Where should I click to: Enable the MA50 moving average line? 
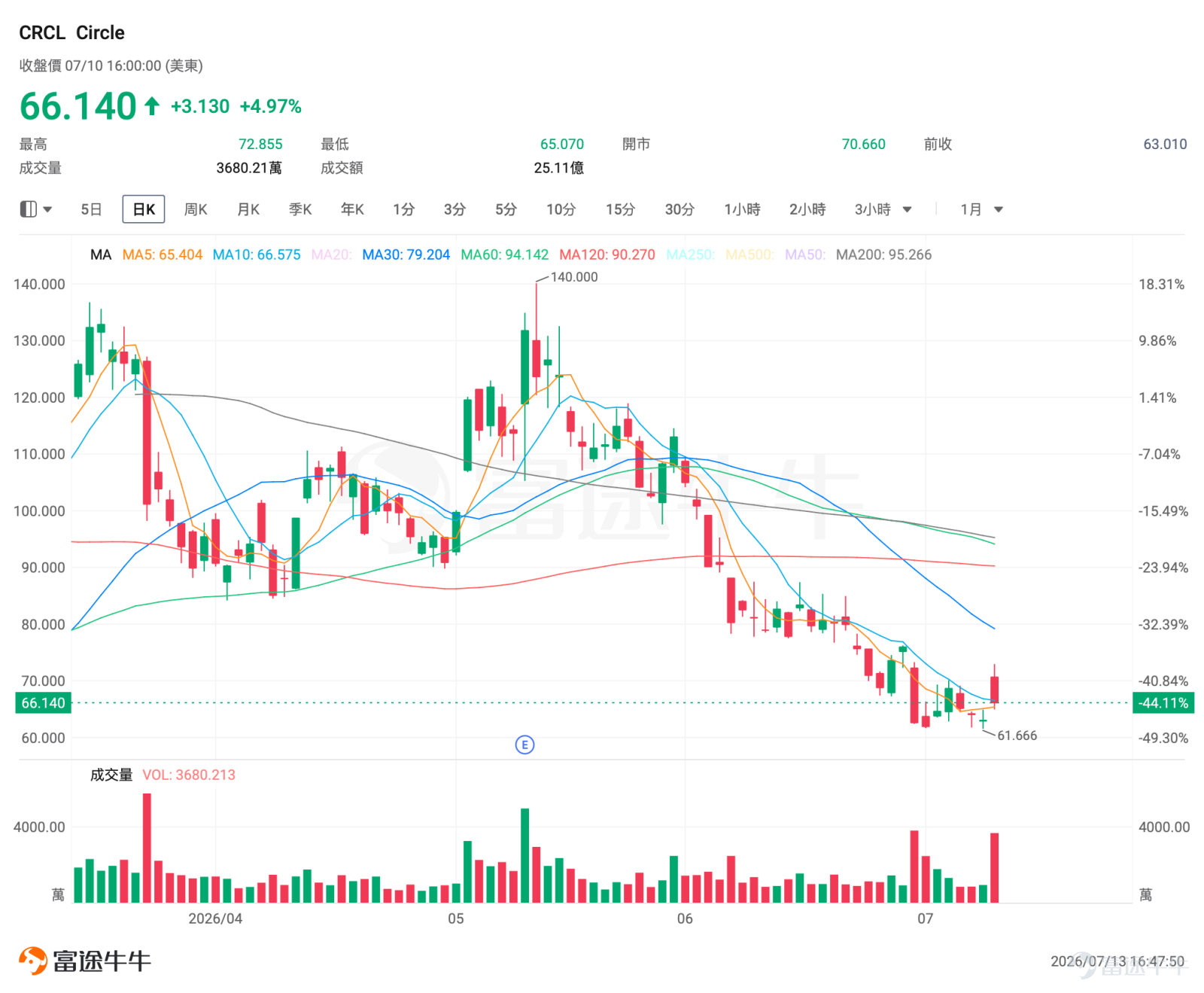click(805, 254)
